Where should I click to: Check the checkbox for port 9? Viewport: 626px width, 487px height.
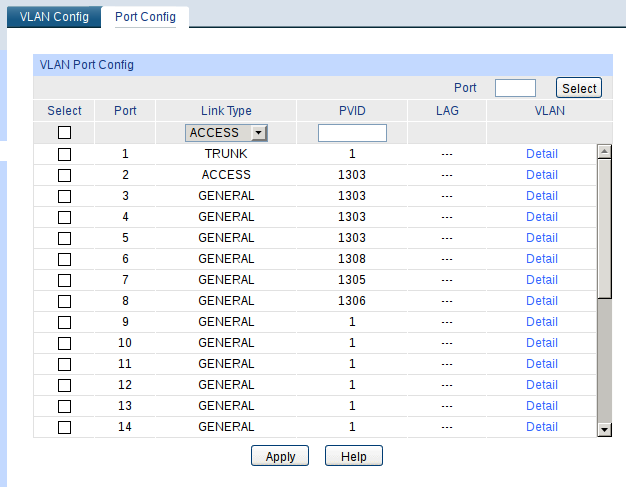click(x=65, y=322)
